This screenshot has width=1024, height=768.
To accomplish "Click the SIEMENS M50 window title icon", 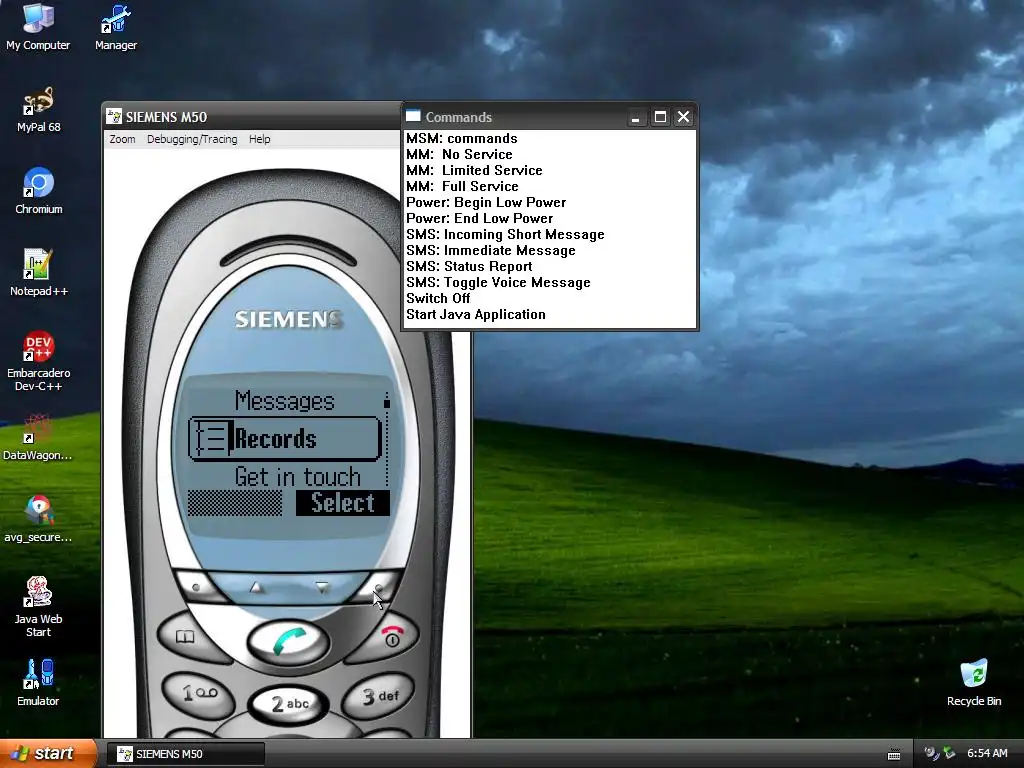I will (x=114, y=117).
